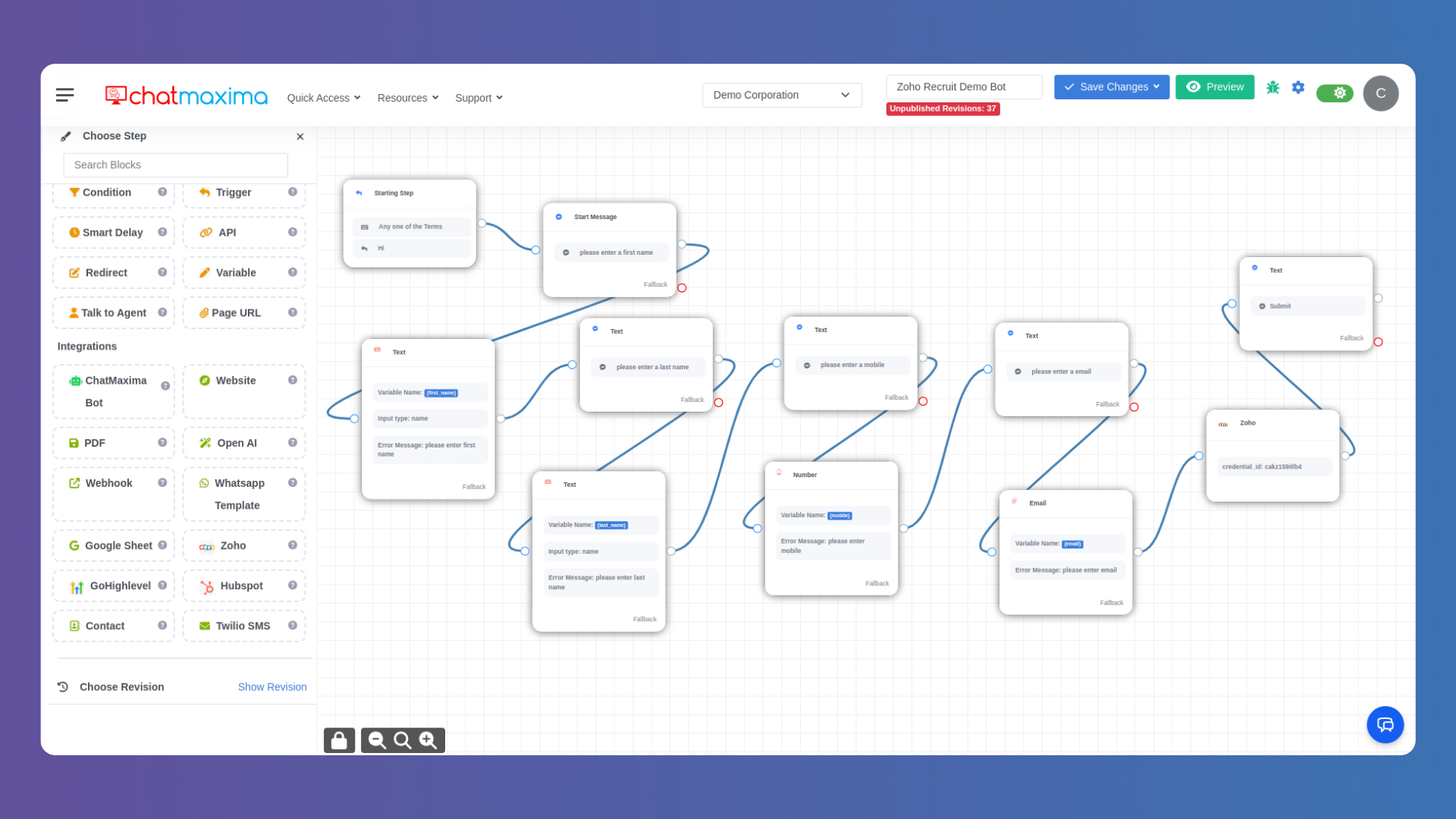Click the Show Revision link
The width and height of the screenshot is (1456, 819).
[x=272, y=687]
